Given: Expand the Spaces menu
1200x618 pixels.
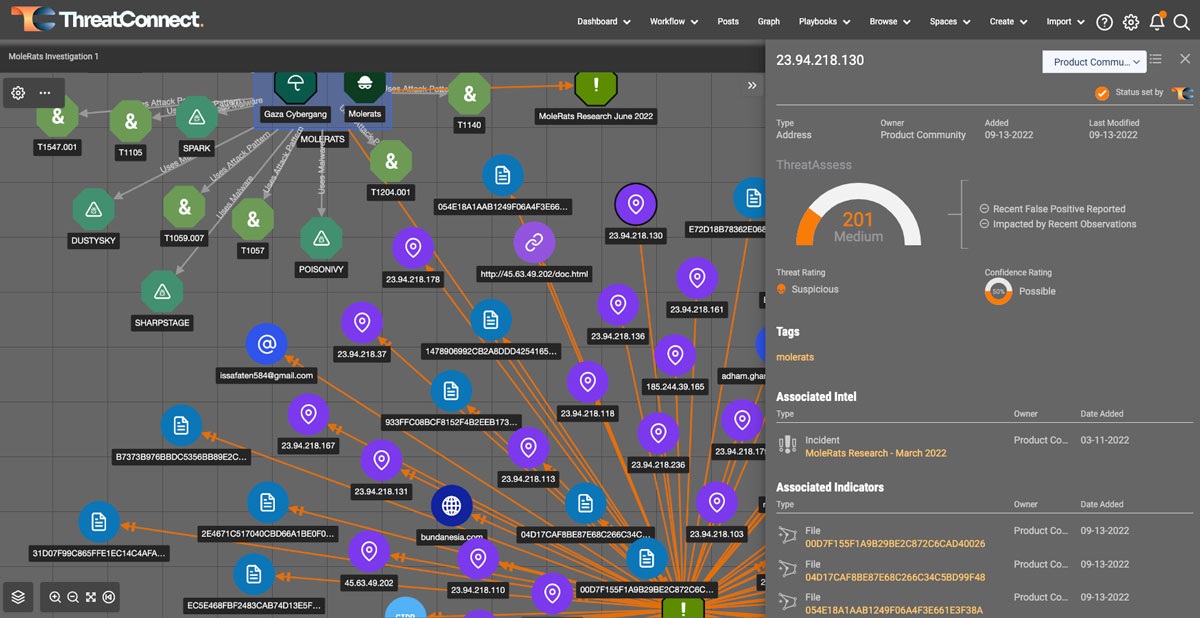Looking at the screenshot, I should pos(950,21).
